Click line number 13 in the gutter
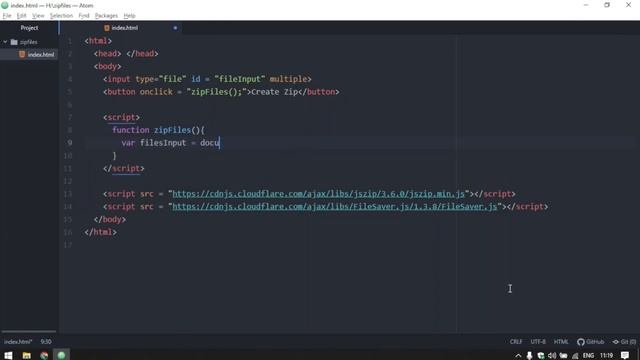Screen dimensions: 640x360 (x=68, y=194)
